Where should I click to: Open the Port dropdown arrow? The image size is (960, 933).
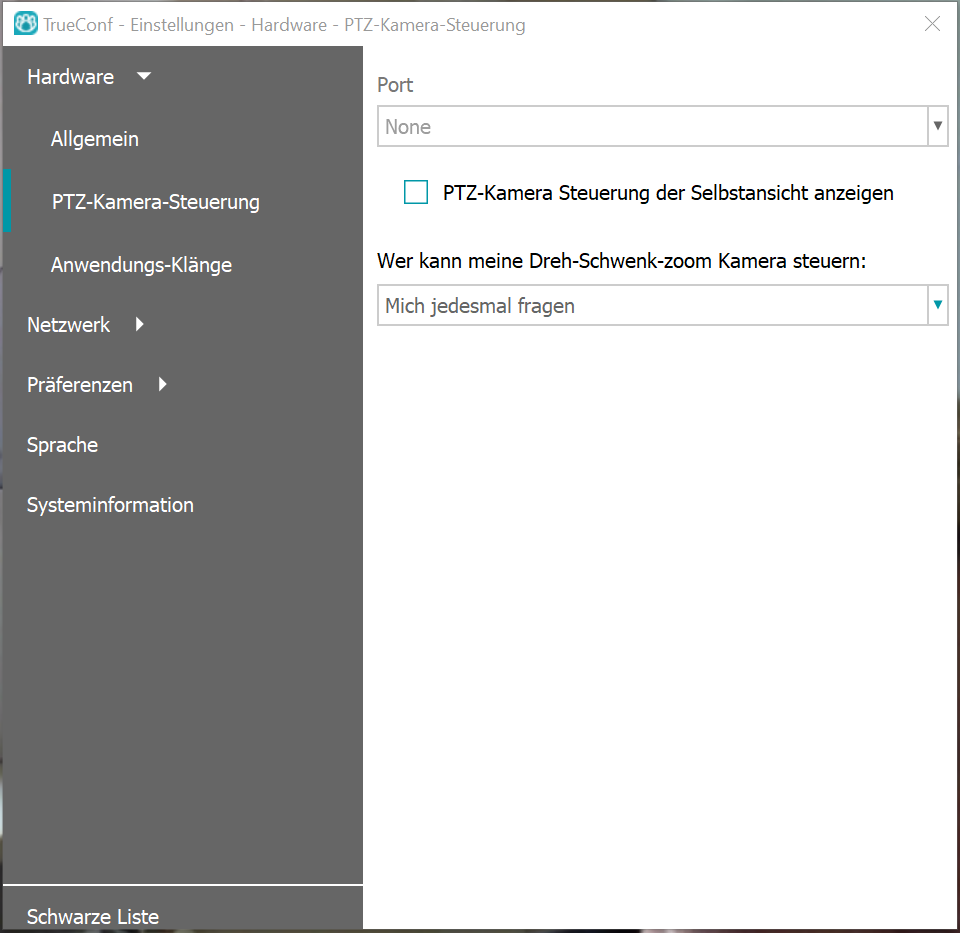coord(937,126)
